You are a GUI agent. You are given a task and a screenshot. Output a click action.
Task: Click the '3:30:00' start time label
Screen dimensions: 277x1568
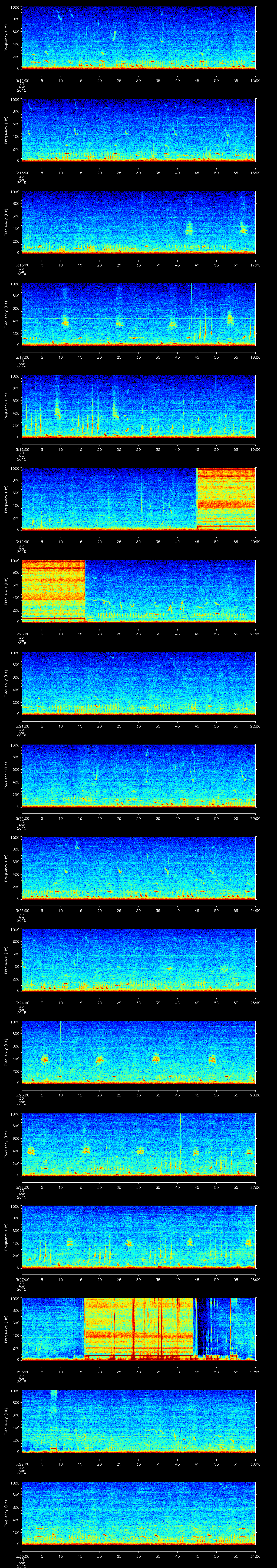coord(22,1556)
